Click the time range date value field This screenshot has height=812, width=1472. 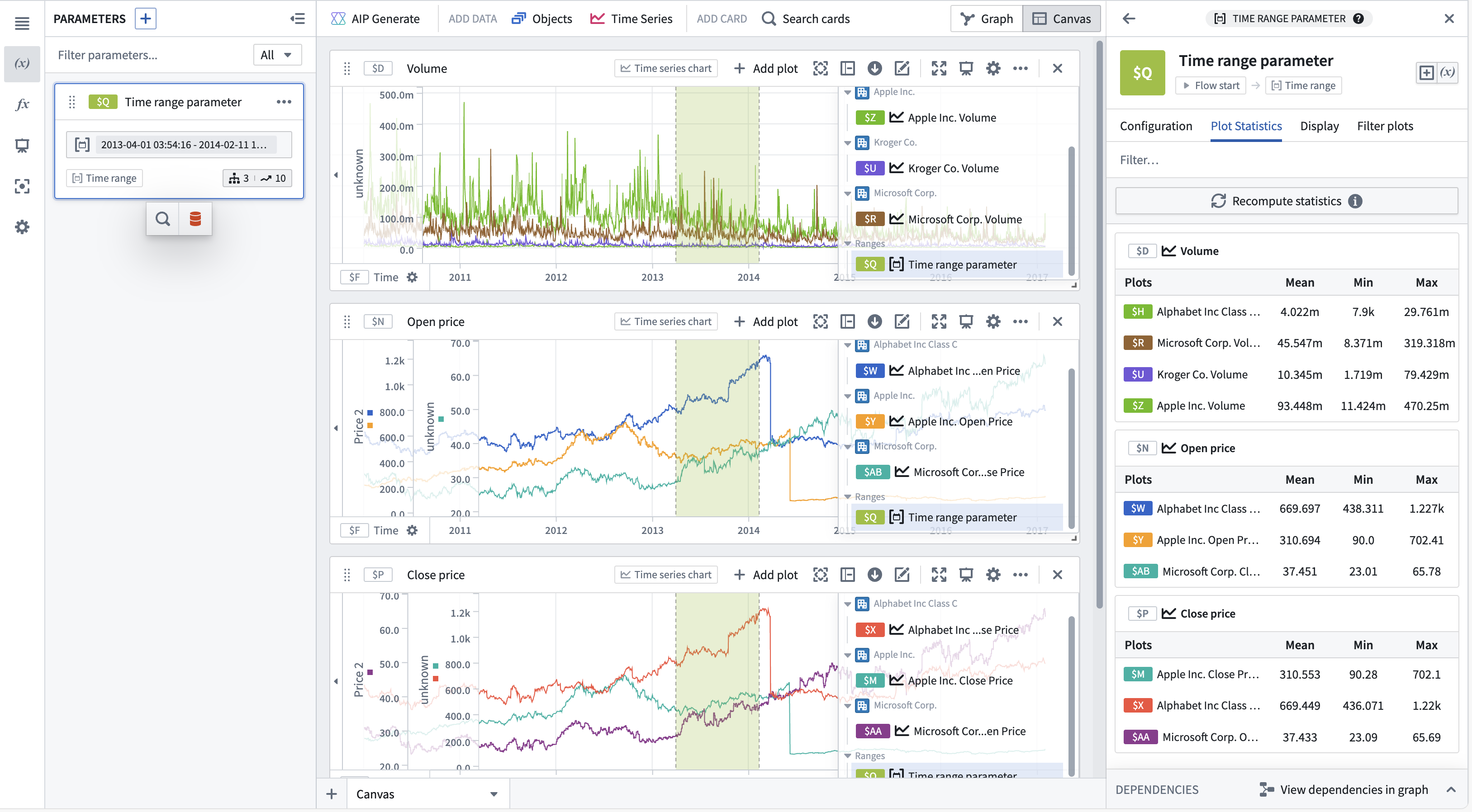pos(179,145)
